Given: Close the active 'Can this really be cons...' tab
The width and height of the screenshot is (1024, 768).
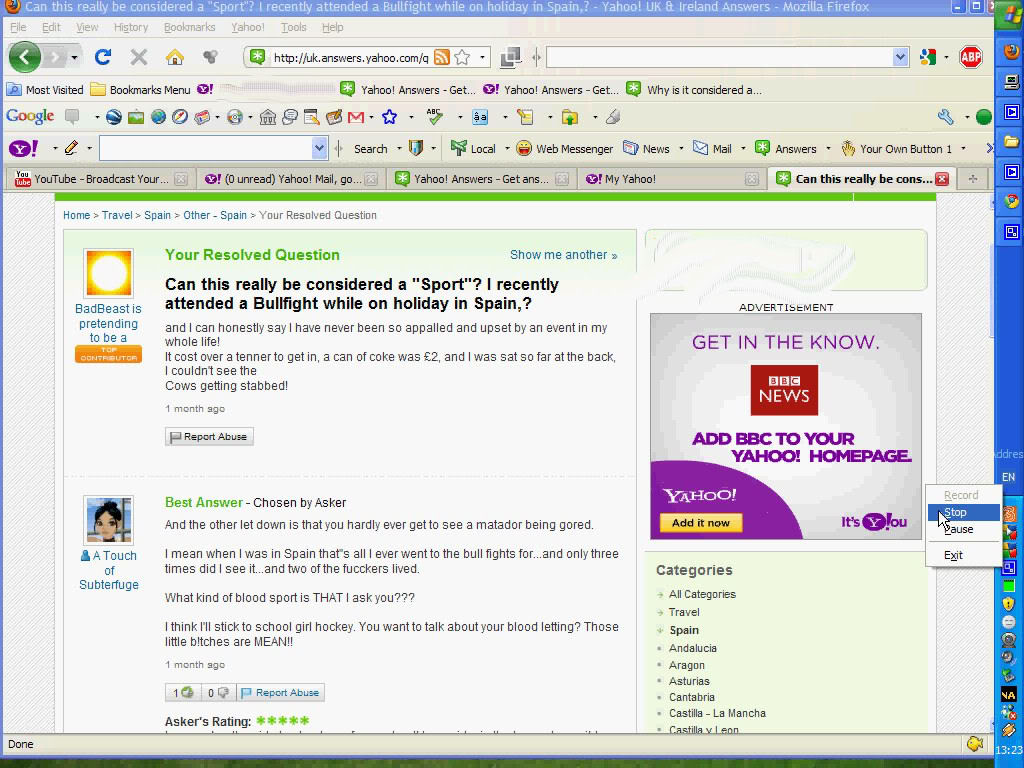Looking at the screenshot, I should tap(942, 179).
